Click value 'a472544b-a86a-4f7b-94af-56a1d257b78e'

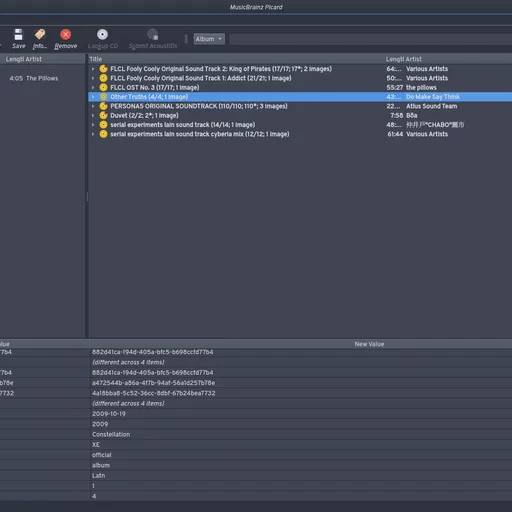(x=153, y=383)
